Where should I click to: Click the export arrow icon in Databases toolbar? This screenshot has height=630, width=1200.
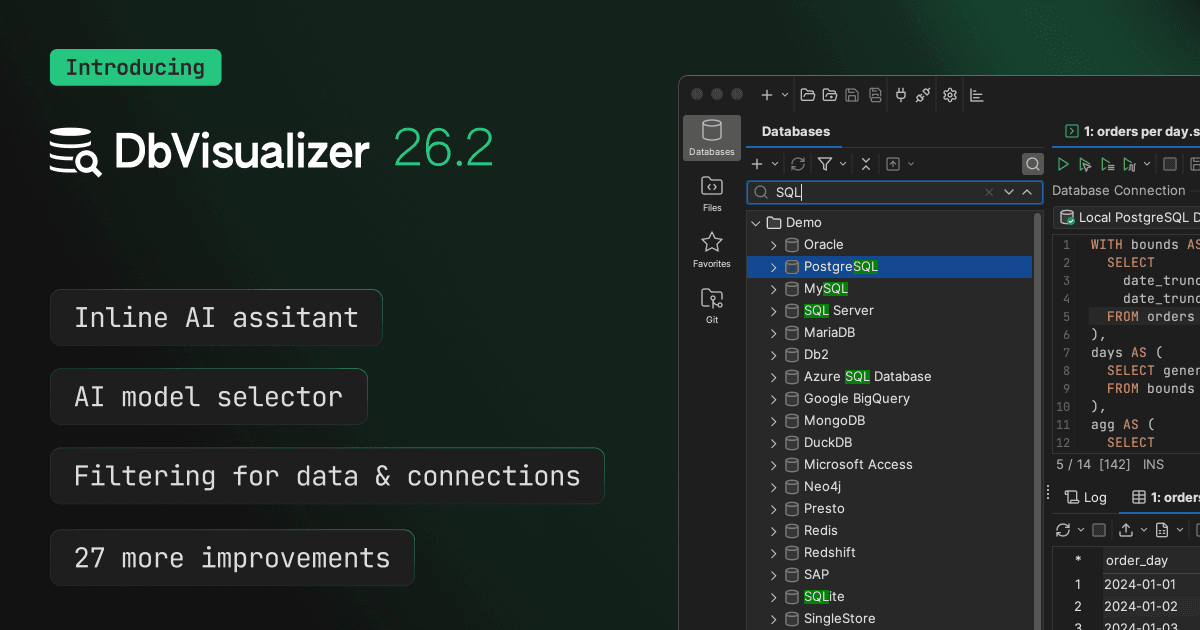[893, 164]
